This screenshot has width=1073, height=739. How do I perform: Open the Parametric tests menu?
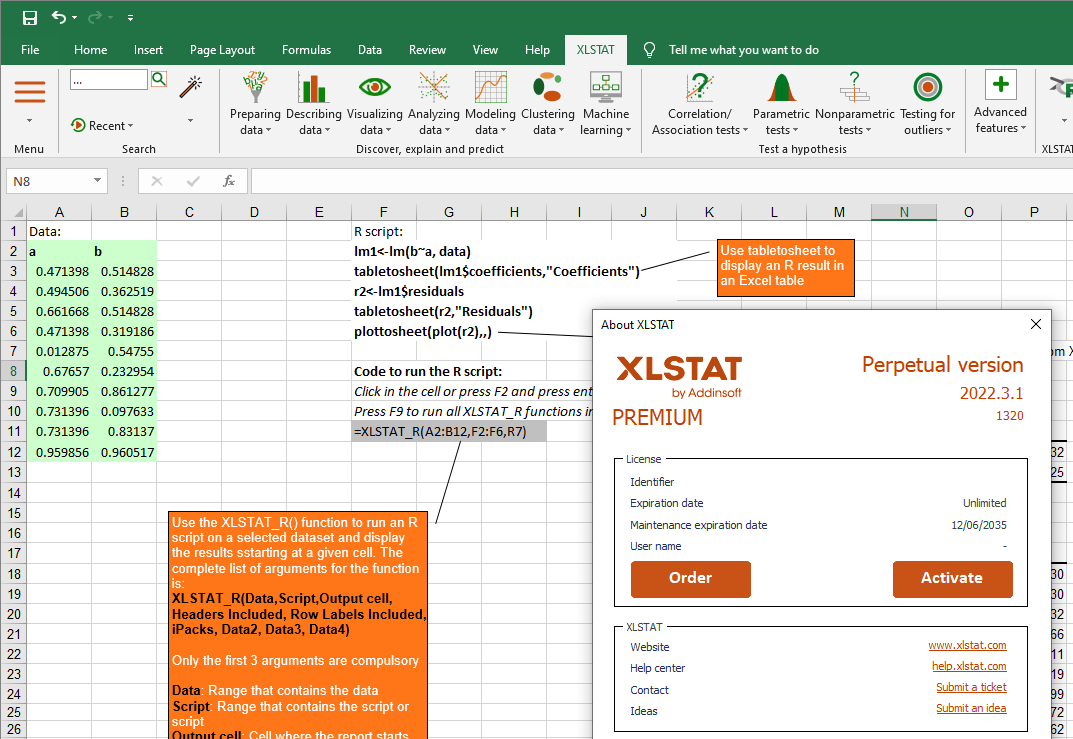[x=781, y=103]
